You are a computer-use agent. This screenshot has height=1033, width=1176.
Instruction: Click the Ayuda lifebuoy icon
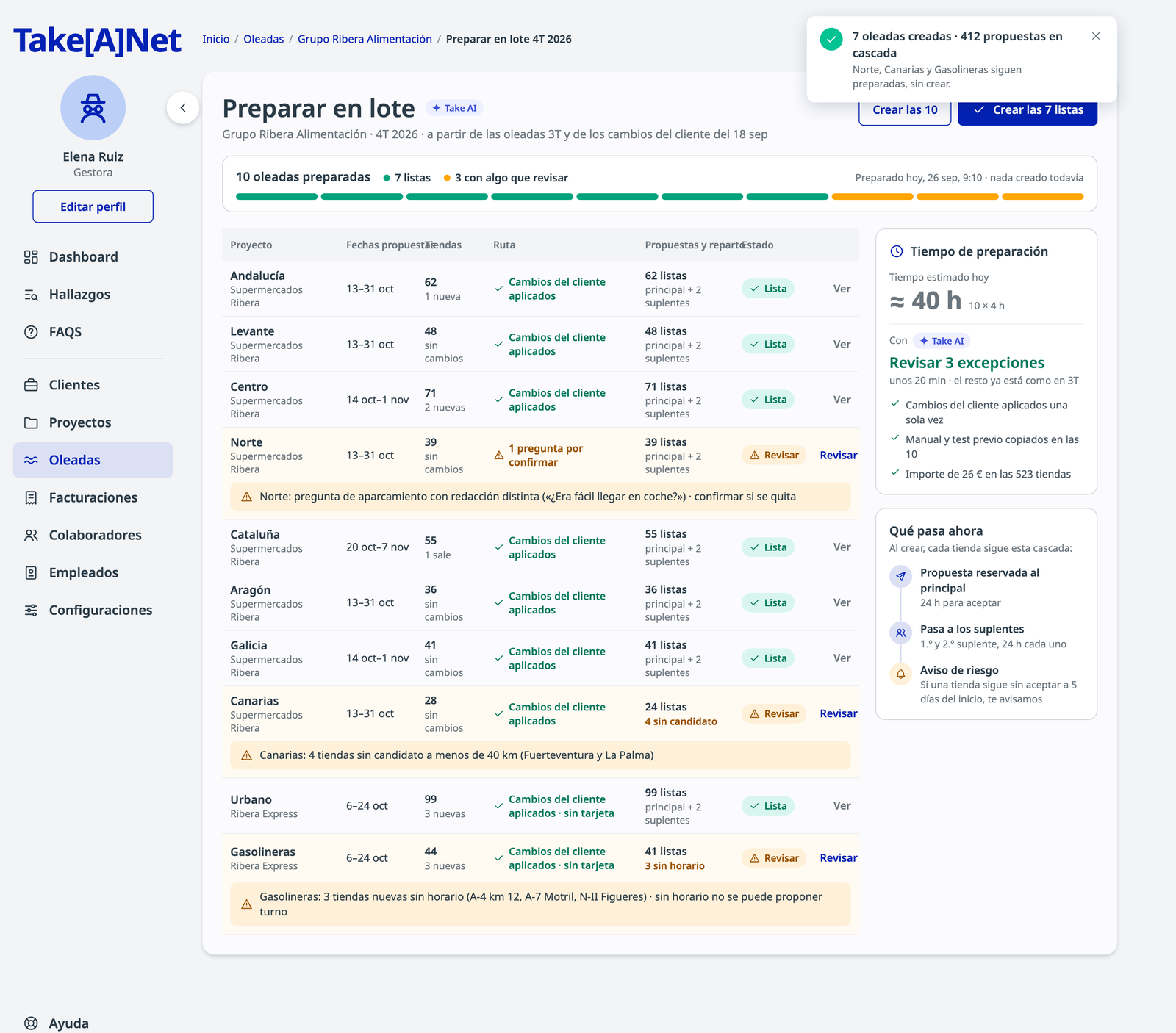(31, 1023)
